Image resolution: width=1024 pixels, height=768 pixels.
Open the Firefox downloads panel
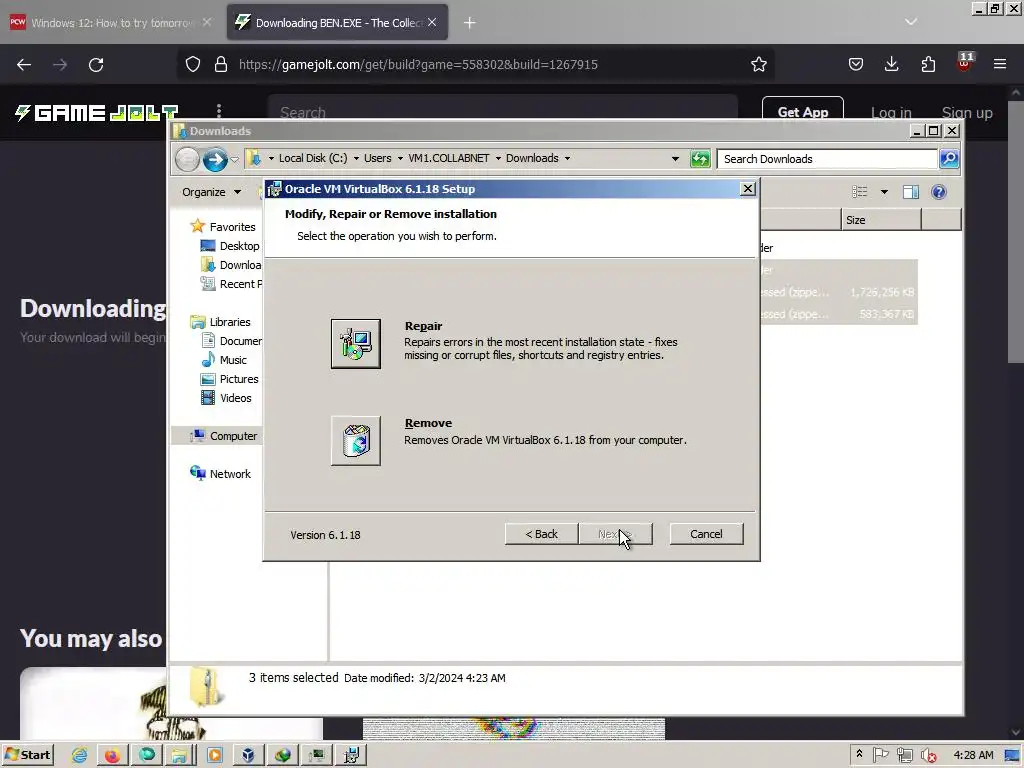(891, 64)
